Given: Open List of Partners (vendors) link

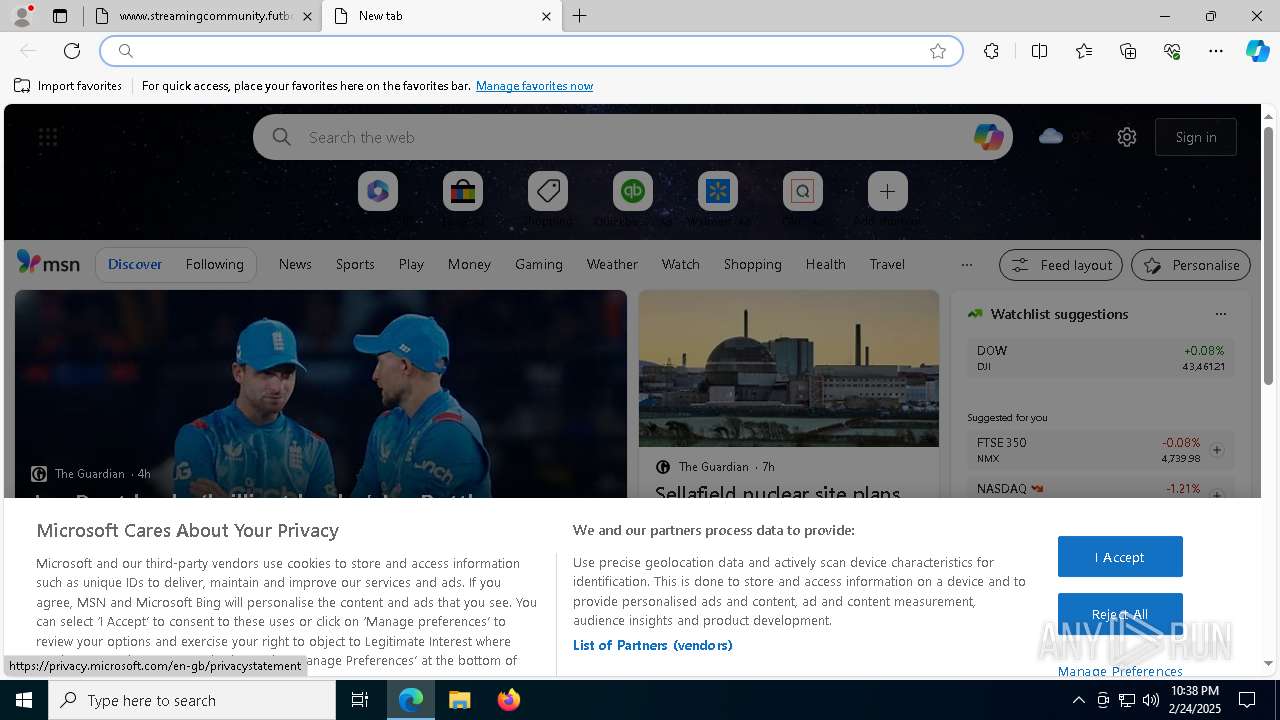Looking at the screenshot, I should click(653, 645).
